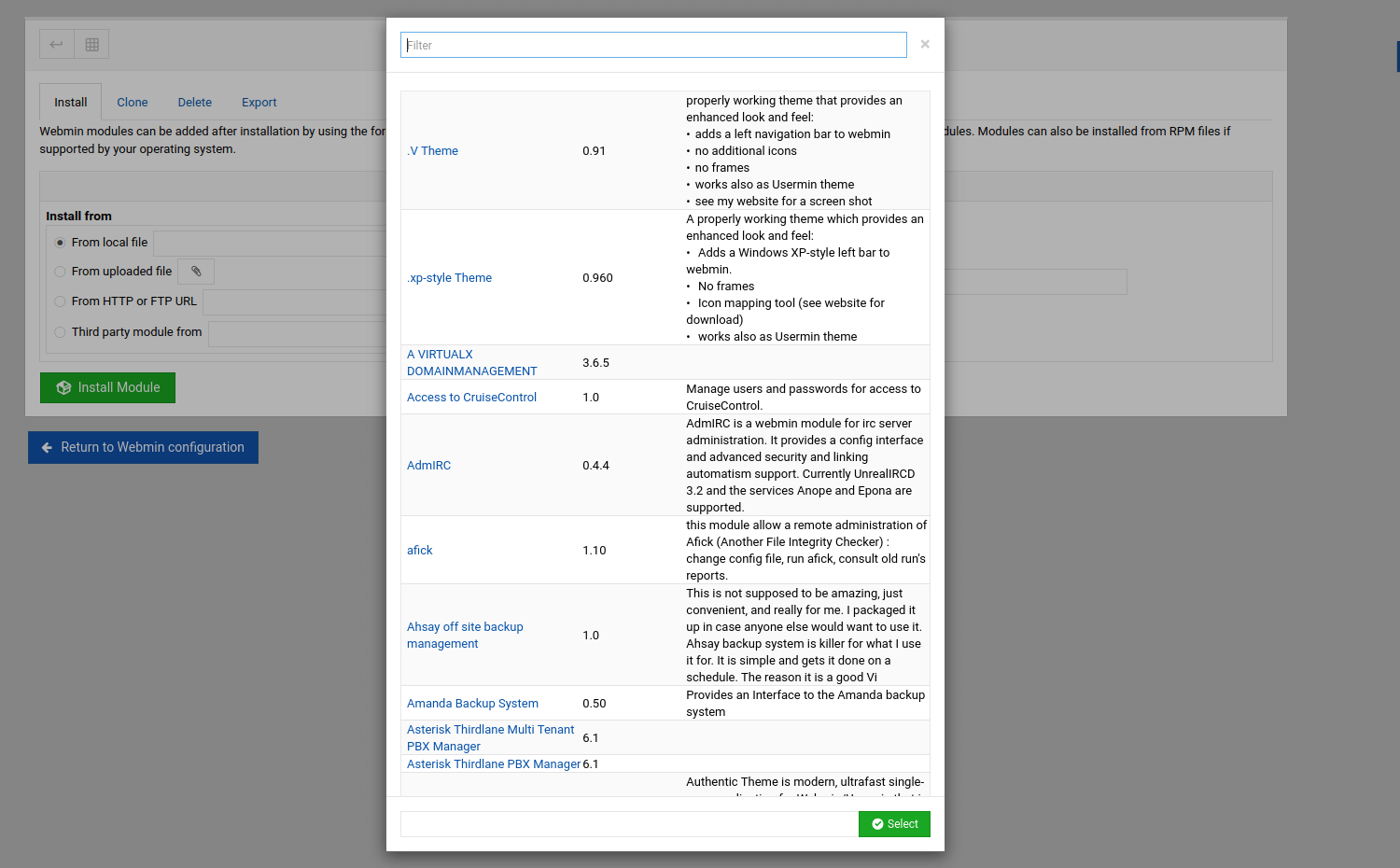
Task: Select From HTTP or FTP URL radio
Action: click(60, 301)
